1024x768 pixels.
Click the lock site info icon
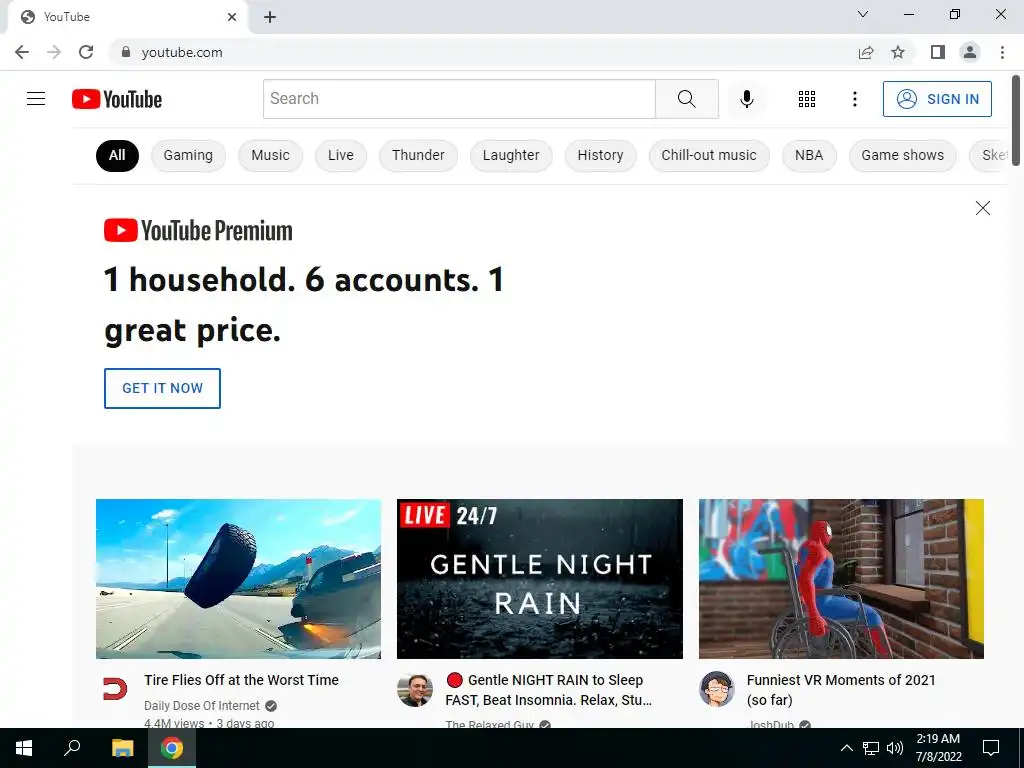tap(126, 52)
